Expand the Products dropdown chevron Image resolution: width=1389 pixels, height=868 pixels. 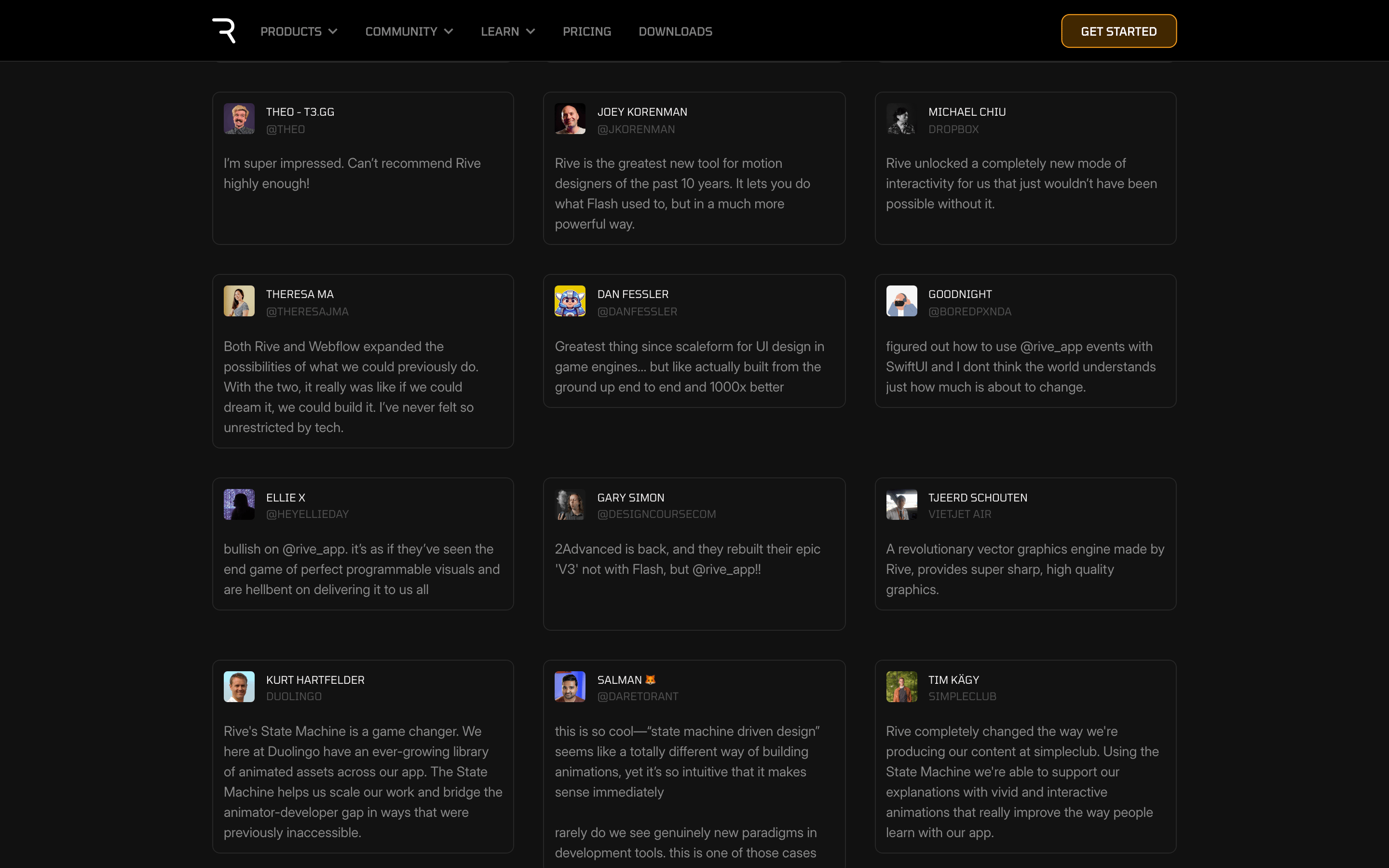click(333, 31)
